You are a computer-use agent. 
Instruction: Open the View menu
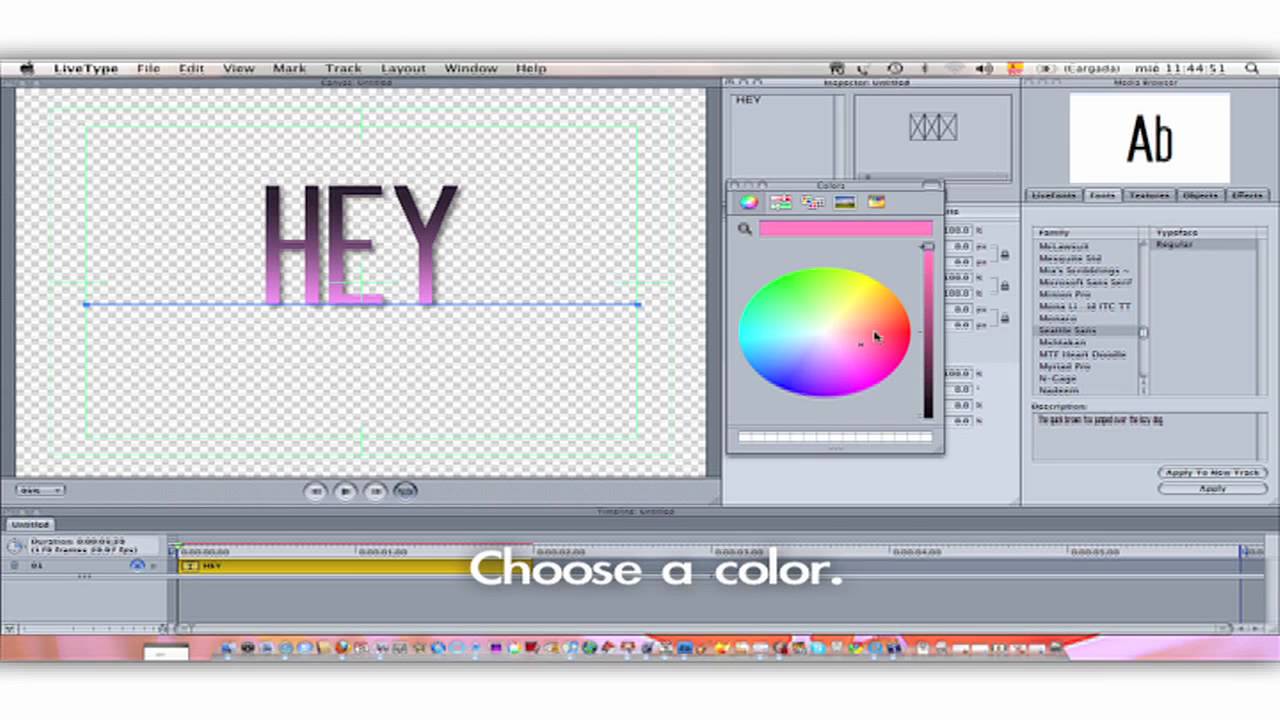click(x=238, y=68)
